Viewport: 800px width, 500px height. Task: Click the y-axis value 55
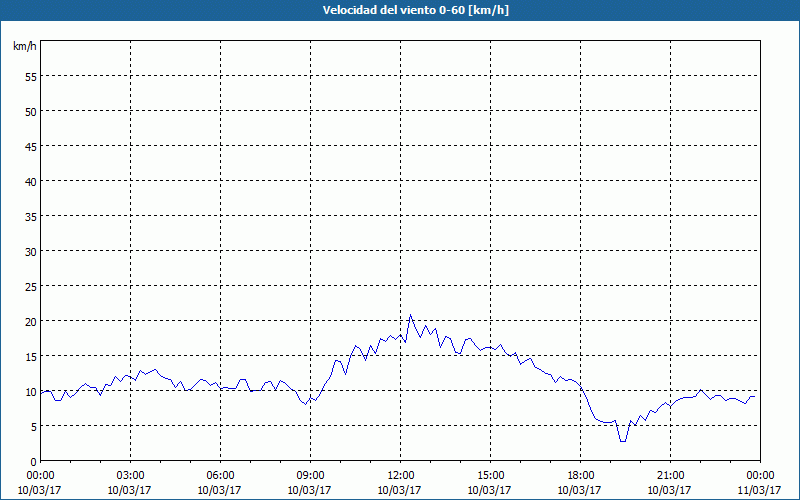coord(31,77)
